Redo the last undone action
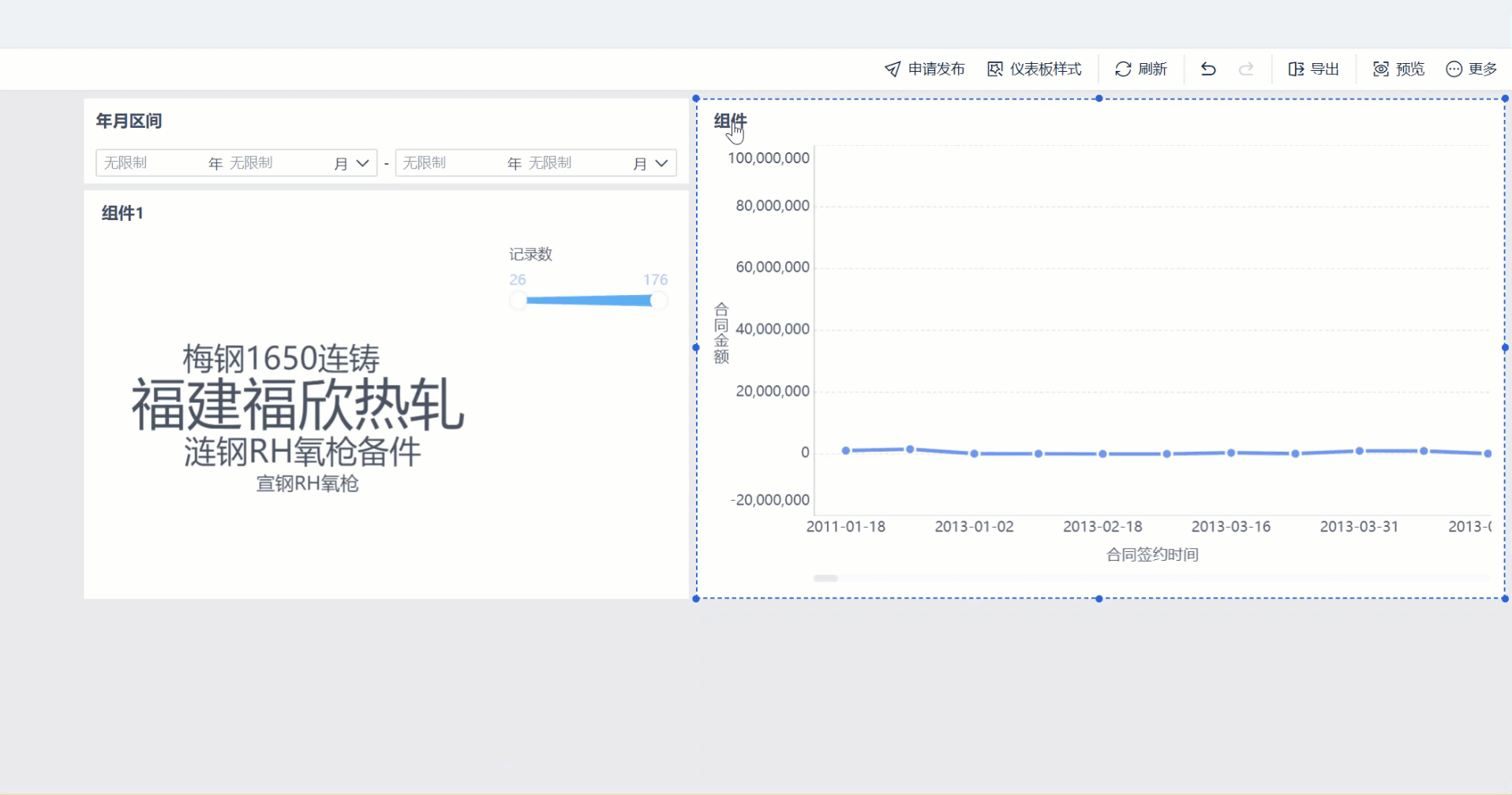The image size is (1512, 795). point(1246,69)
